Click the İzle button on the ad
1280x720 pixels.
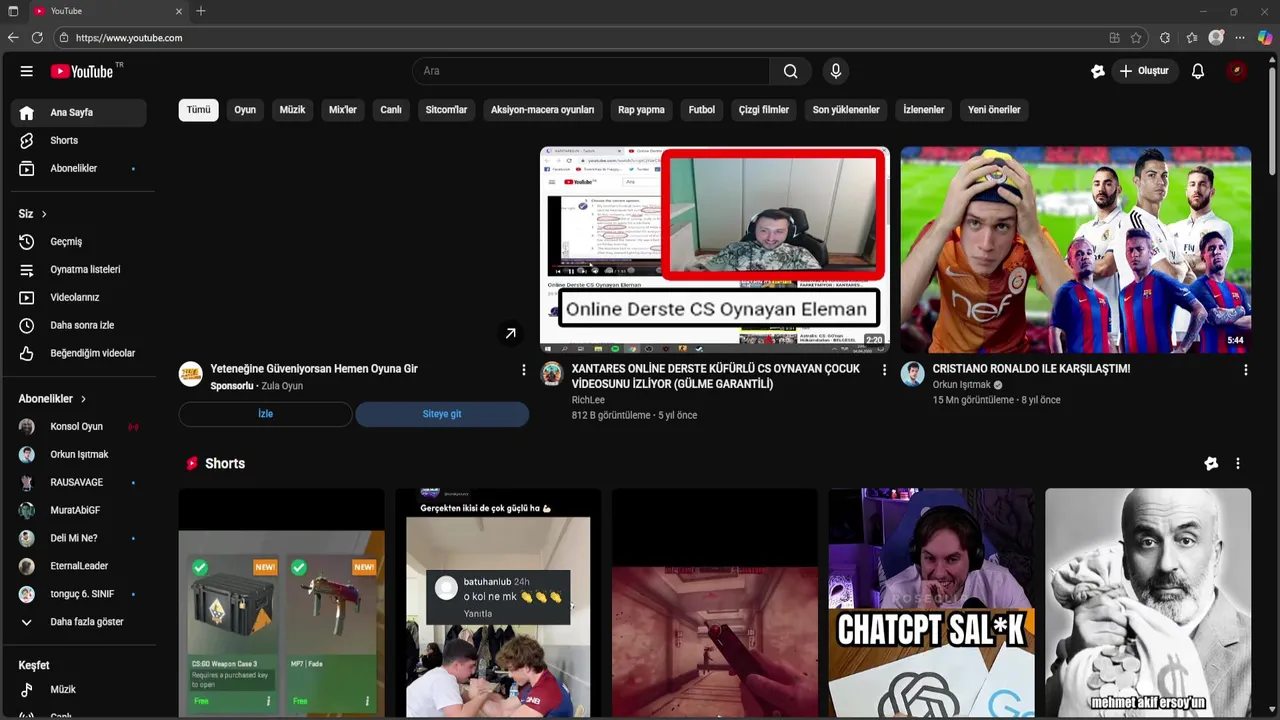(265, 414)
